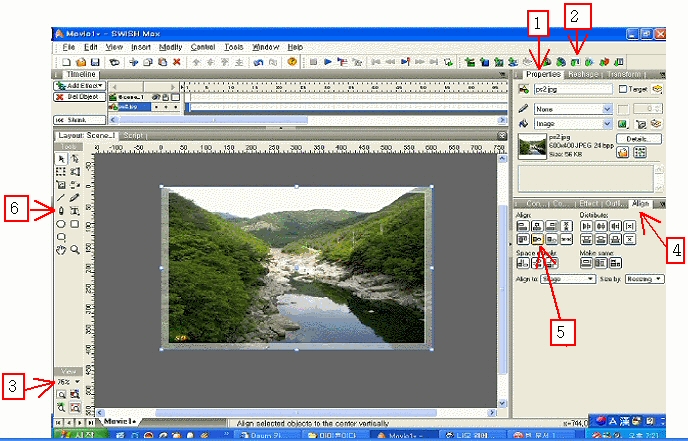Select the Text tool
Viewport: 688px width, 441px height.
[75, 211]
